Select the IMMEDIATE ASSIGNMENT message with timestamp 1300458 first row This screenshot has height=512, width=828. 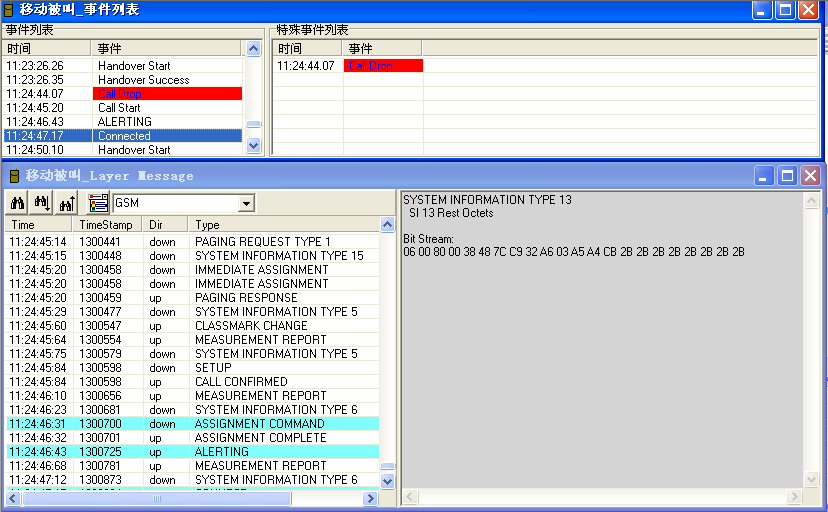pos(193,270)
